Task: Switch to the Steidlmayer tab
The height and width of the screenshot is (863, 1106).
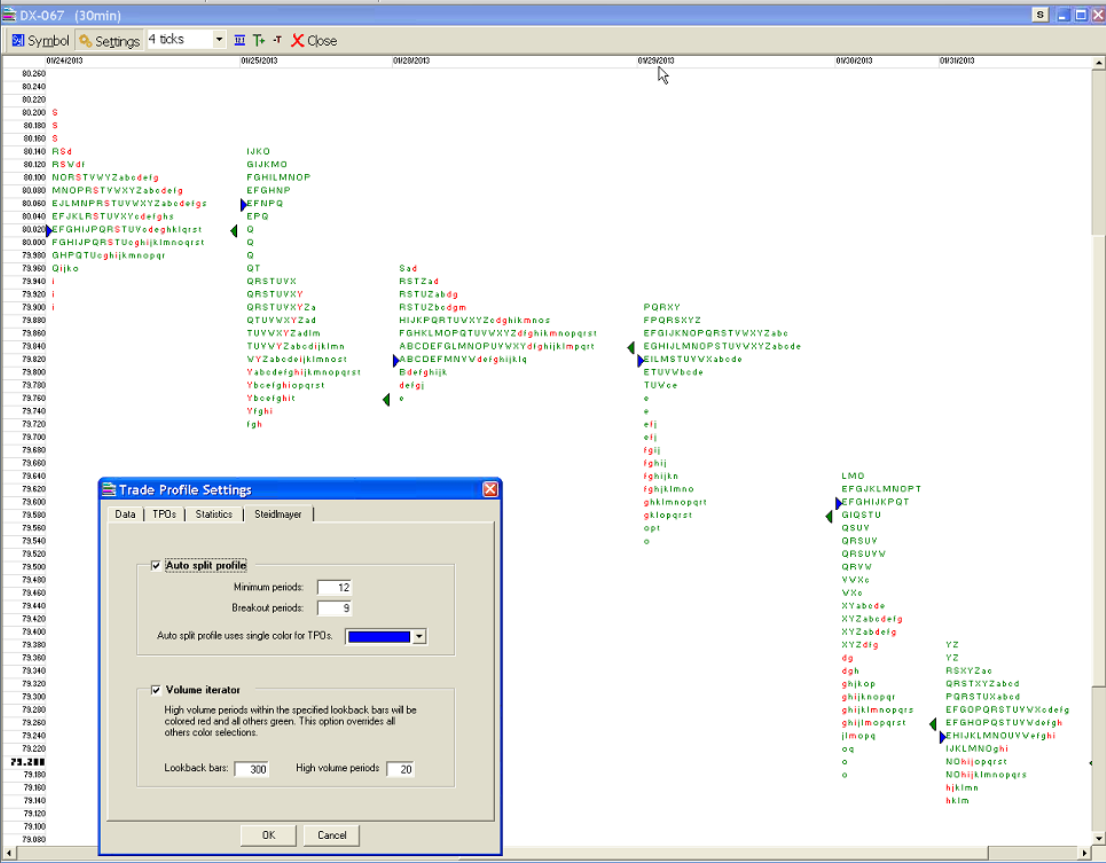Action: pos(278,514)
